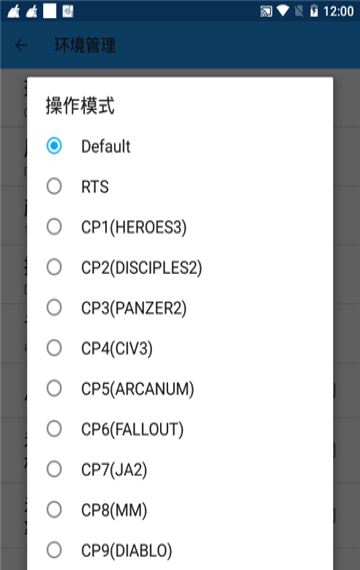Tap the Wi-Fi signal status icon
This screenshot has height=570, width=360.
(x=283, y=11)
